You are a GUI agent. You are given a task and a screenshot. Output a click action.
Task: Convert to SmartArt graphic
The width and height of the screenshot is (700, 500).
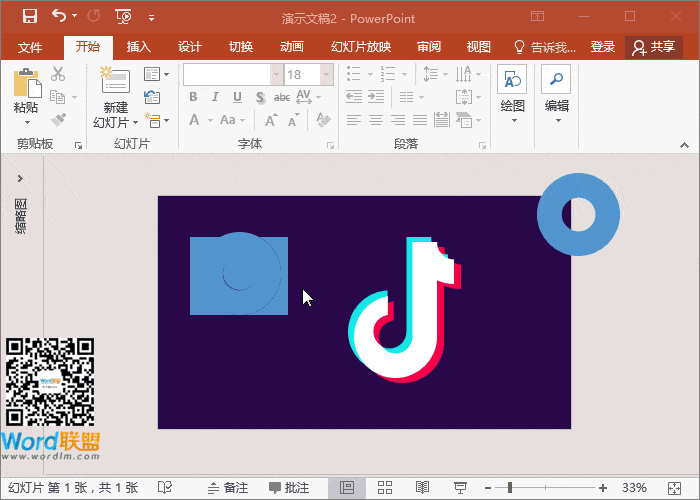pyautogui.click(x=468, y=120)
